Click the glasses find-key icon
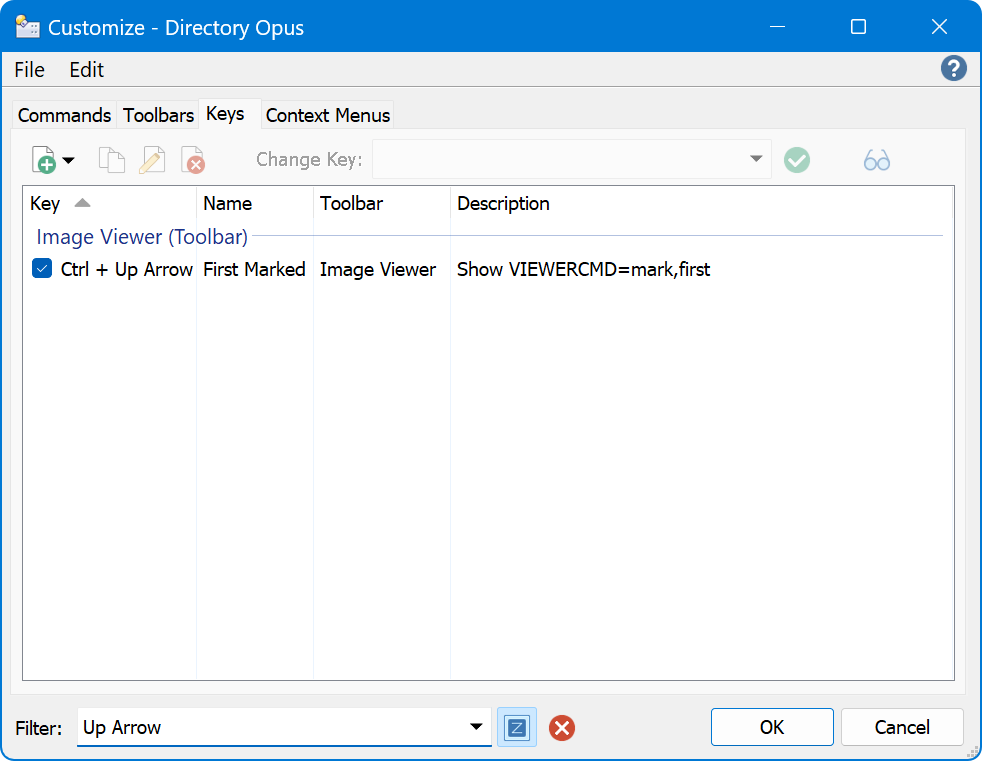This screenshot has height=761, width=982. (x=876, y=160)
